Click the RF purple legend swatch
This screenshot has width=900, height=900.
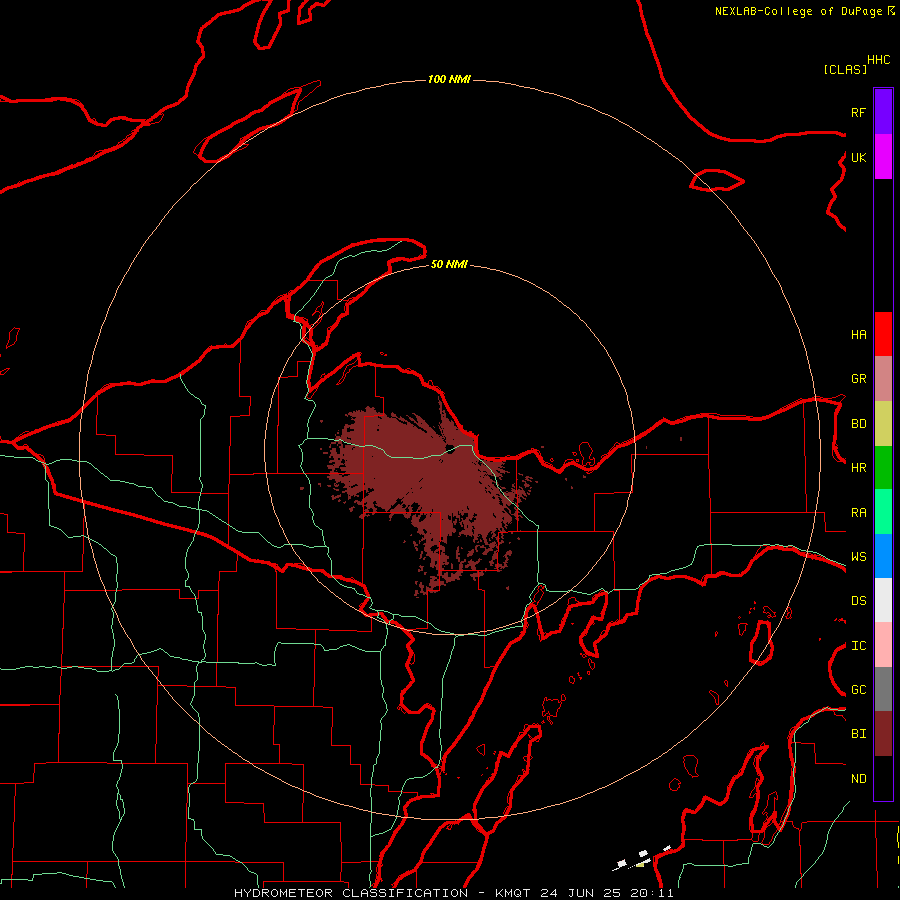[883, 112]
